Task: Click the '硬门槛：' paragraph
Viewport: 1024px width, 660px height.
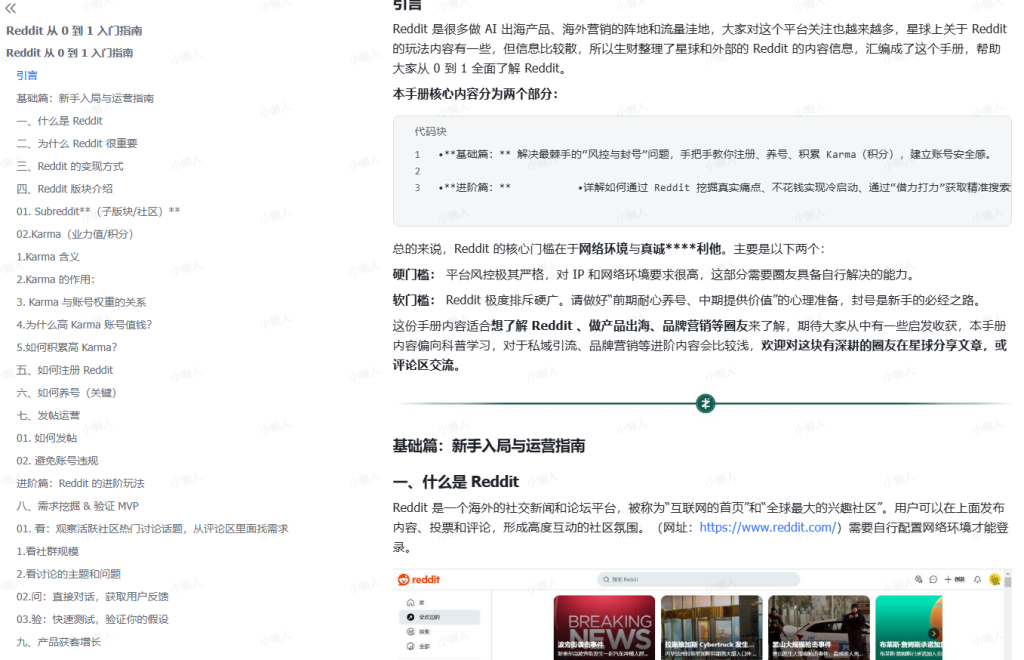Action: click(655, 275)
